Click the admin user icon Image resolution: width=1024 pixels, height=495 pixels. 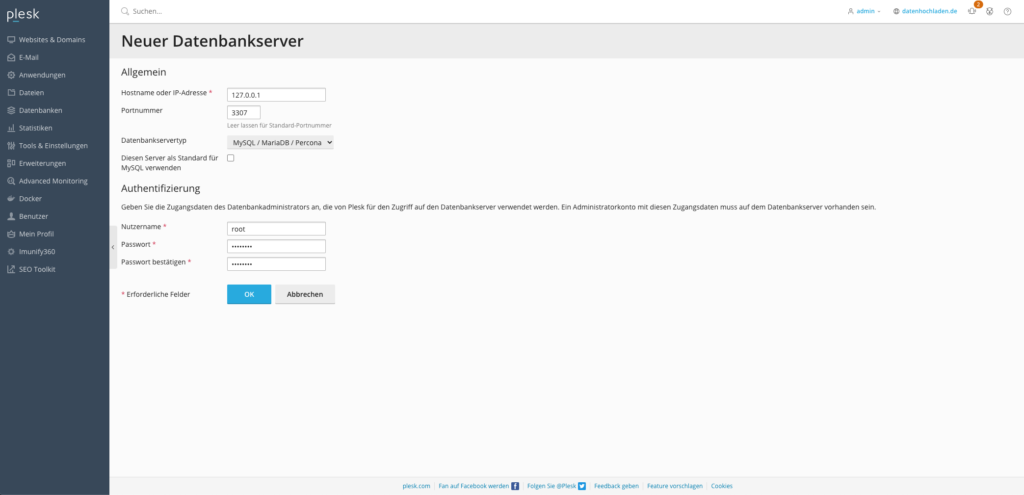click(850, 11)
